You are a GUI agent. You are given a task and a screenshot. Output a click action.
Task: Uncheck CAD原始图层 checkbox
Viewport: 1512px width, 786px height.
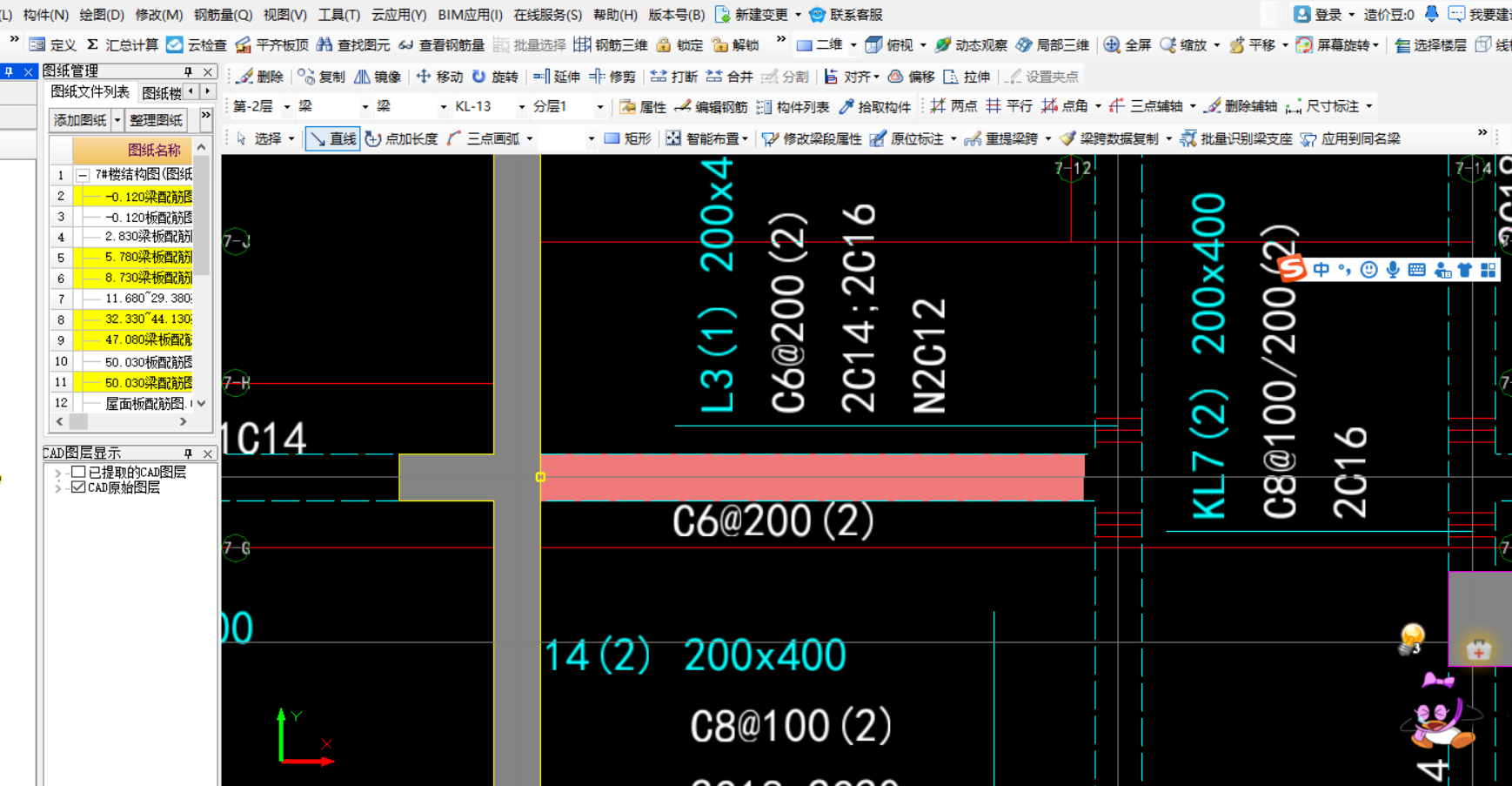(x=78, y=487)
